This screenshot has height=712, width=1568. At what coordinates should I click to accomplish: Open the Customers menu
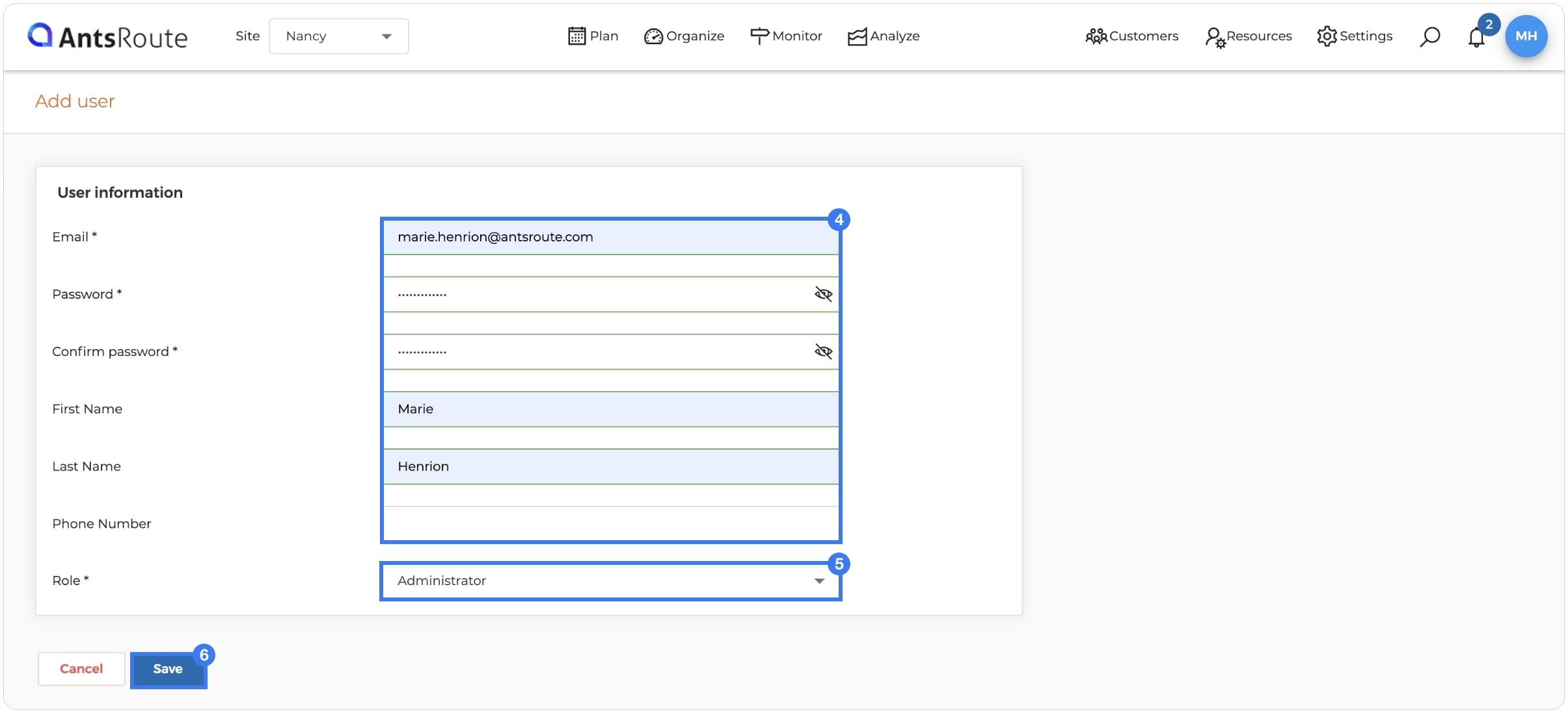pos(1131,36)
